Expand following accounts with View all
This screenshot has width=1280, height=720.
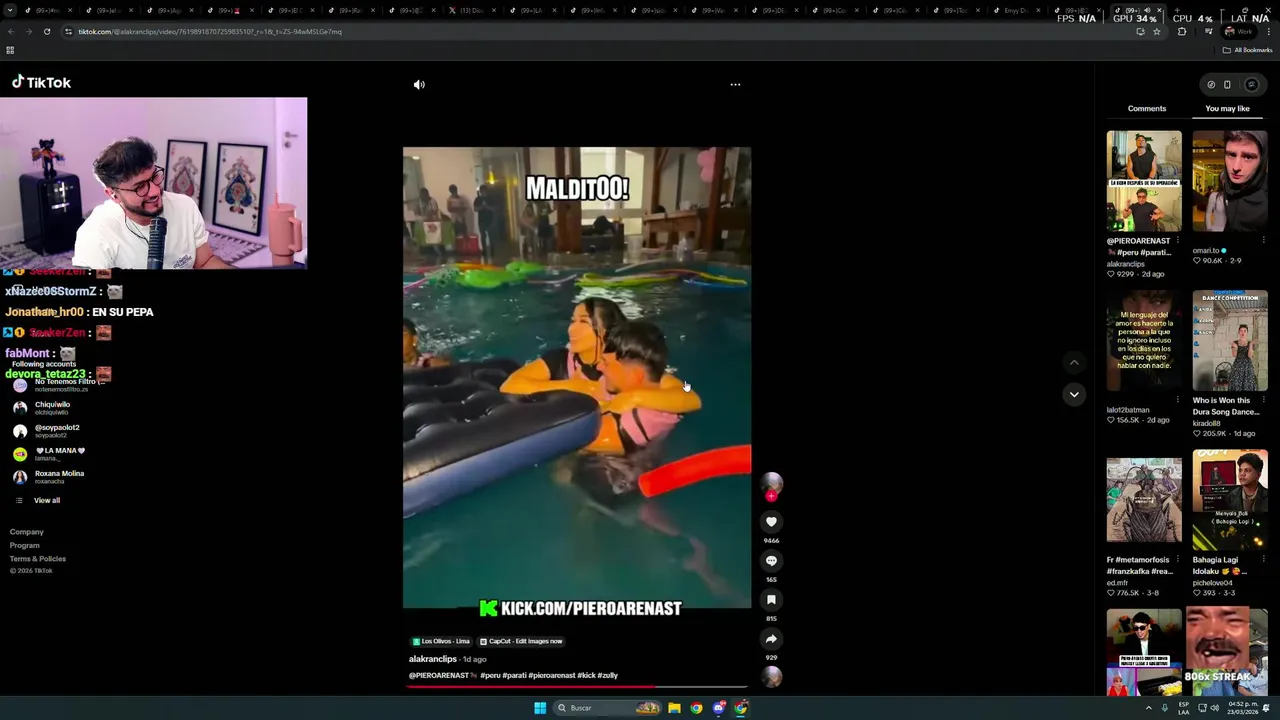pos(46,500)
